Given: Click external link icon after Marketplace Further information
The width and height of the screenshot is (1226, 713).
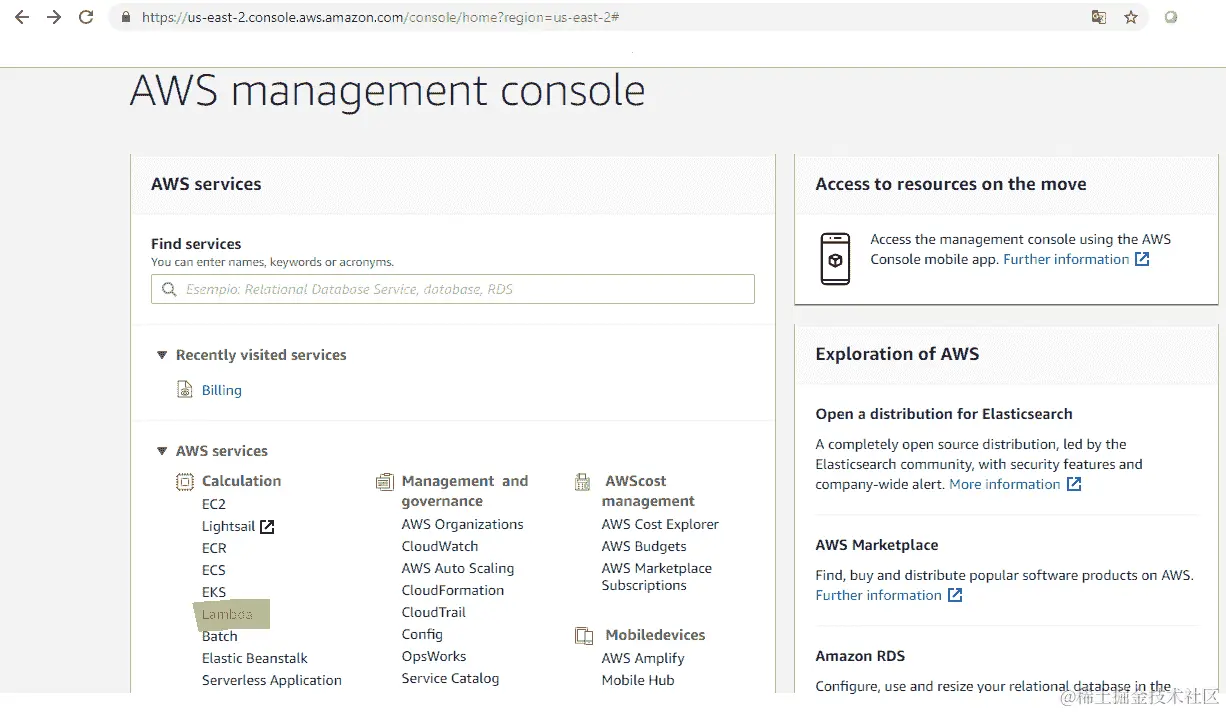Looking at the screenshot, I should [955, 595].
